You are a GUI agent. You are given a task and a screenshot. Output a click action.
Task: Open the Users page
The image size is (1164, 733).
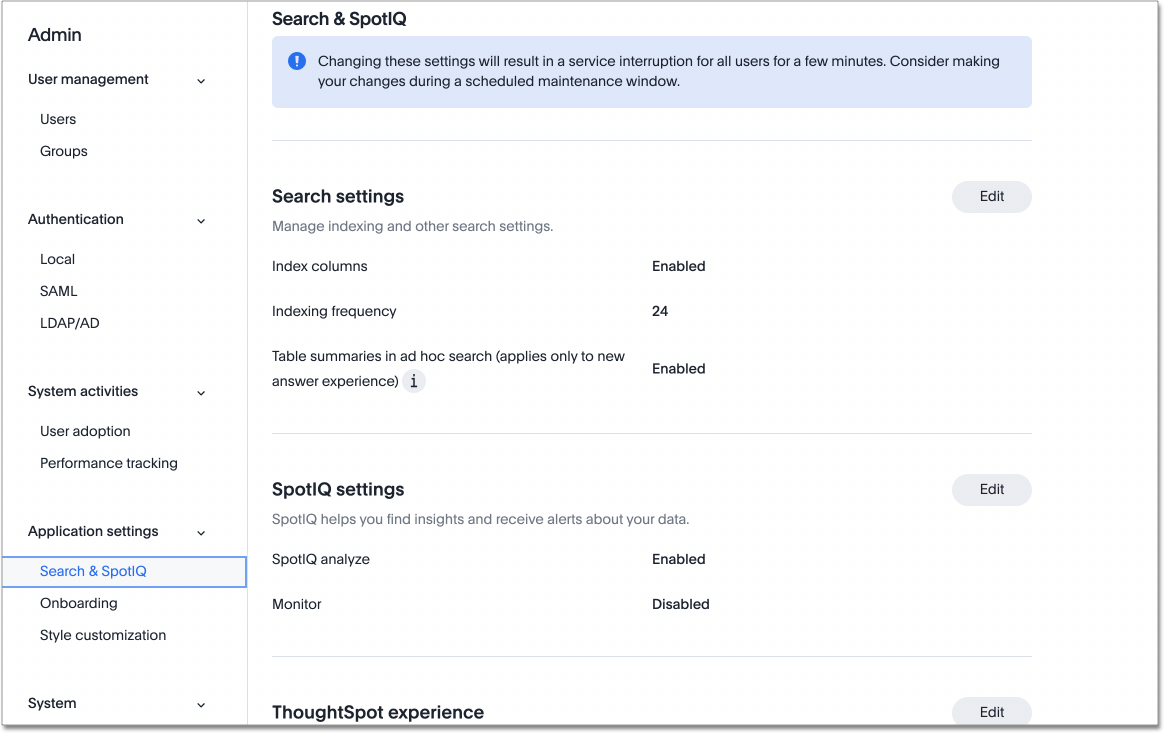coord(57,119)
